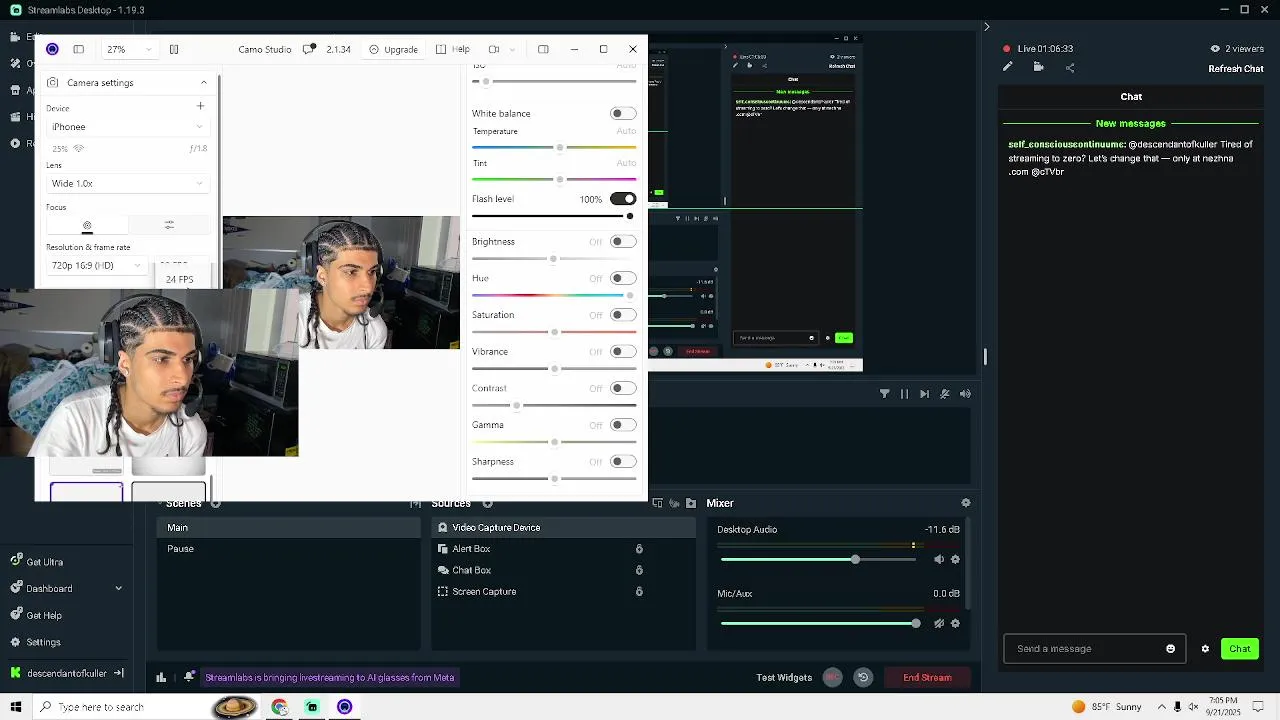Image resolution: width=1280 pixels, height=720 pixels.
Task: Edit stream info pencil icon
Action: (x=1007, y=67)
